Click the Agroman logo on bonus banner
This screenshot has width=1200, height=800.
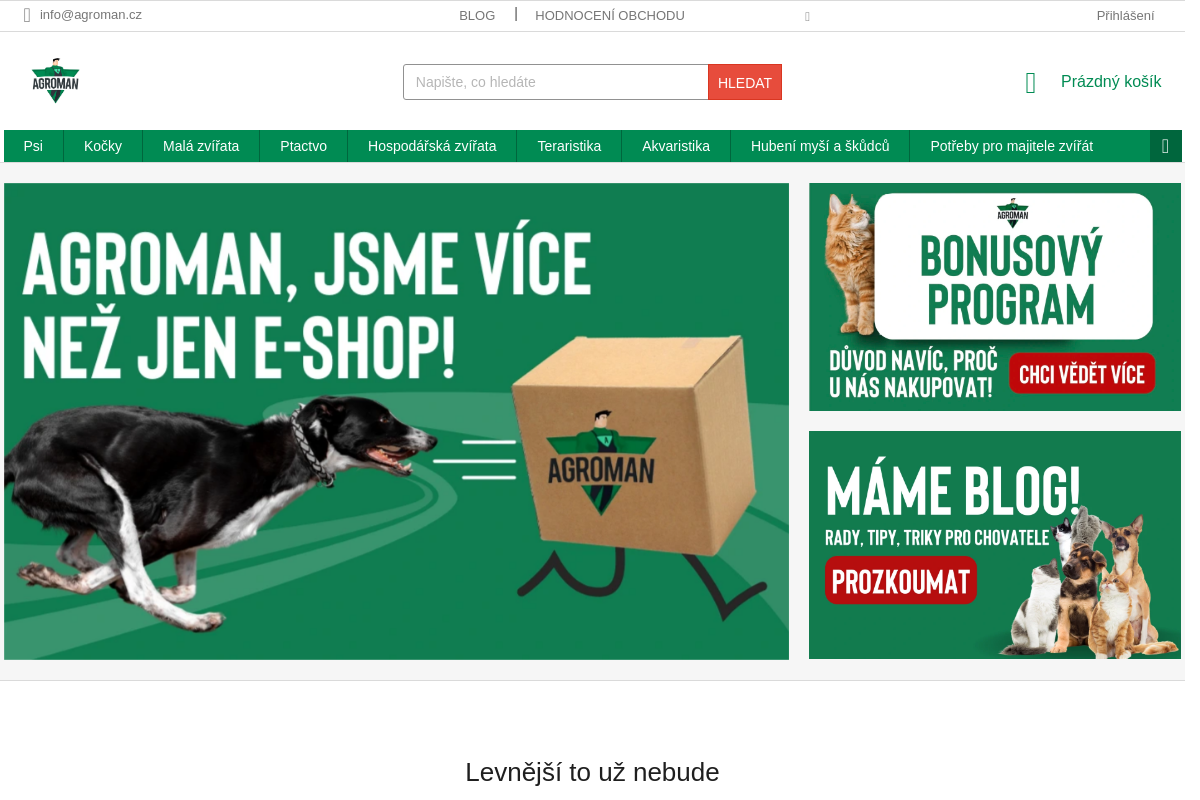1012,213
